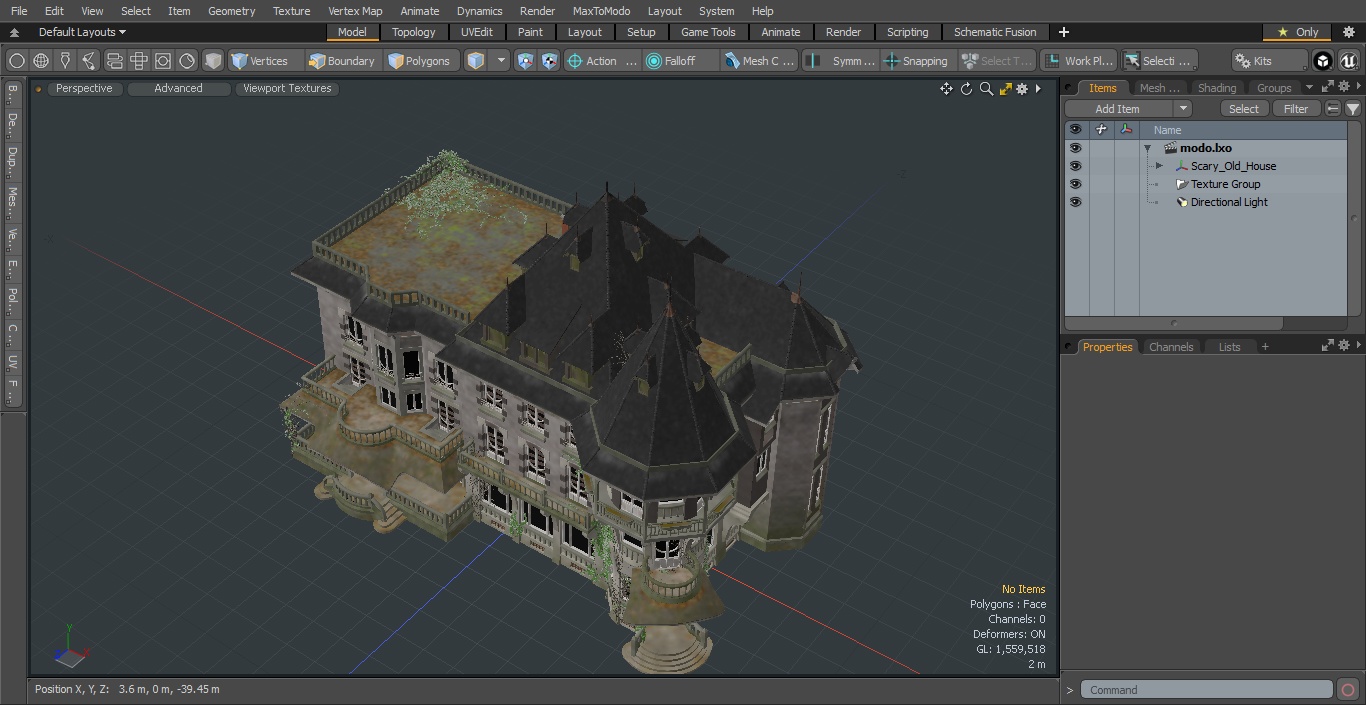This screenshot has height=705, width=1366.
Task: Hide the Scary_Old_House item
Action: [x=1075, y=166]
